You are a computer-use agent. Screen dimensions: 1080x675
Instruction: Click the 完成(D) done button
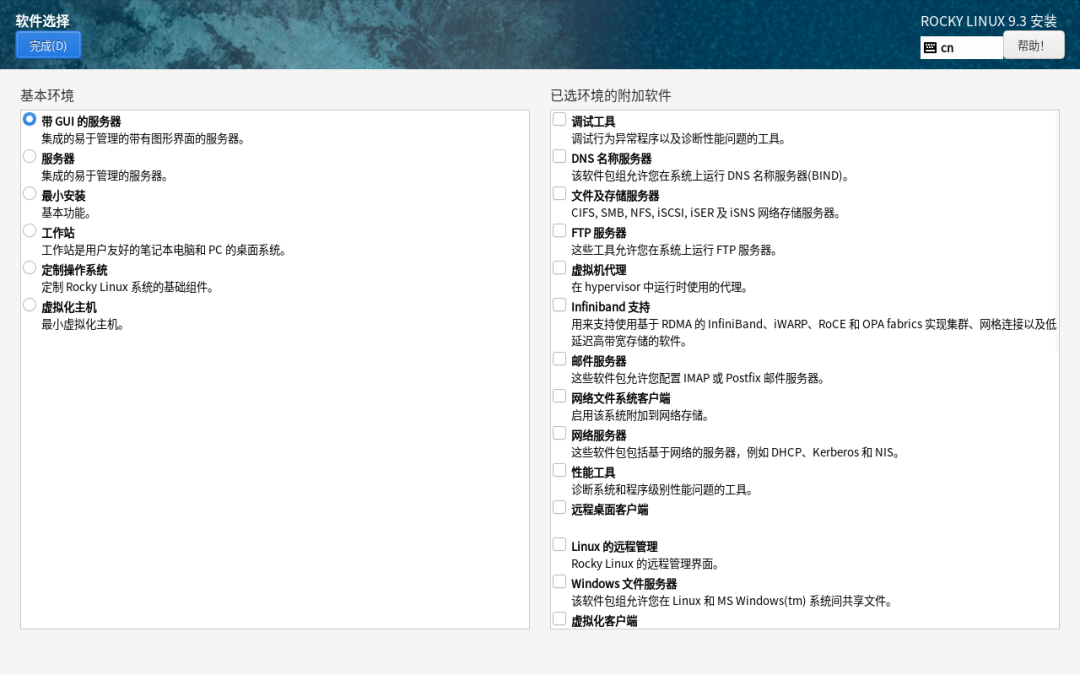[x=48, y=45]
